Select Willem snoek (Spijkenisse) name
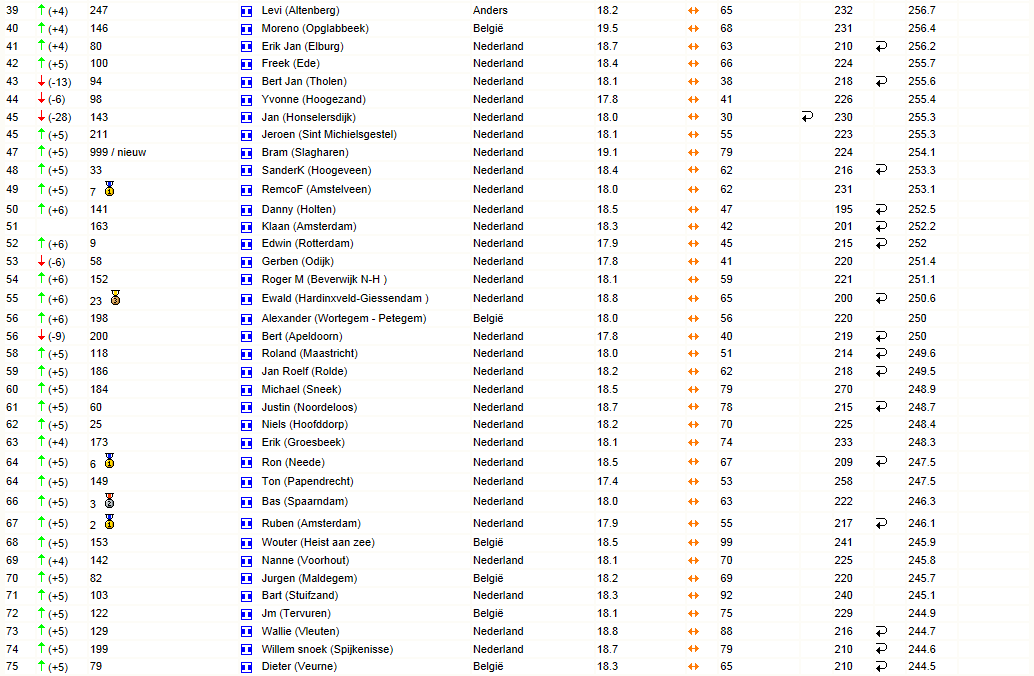Viewport: 1034px width, 676px height. [327, 649]
